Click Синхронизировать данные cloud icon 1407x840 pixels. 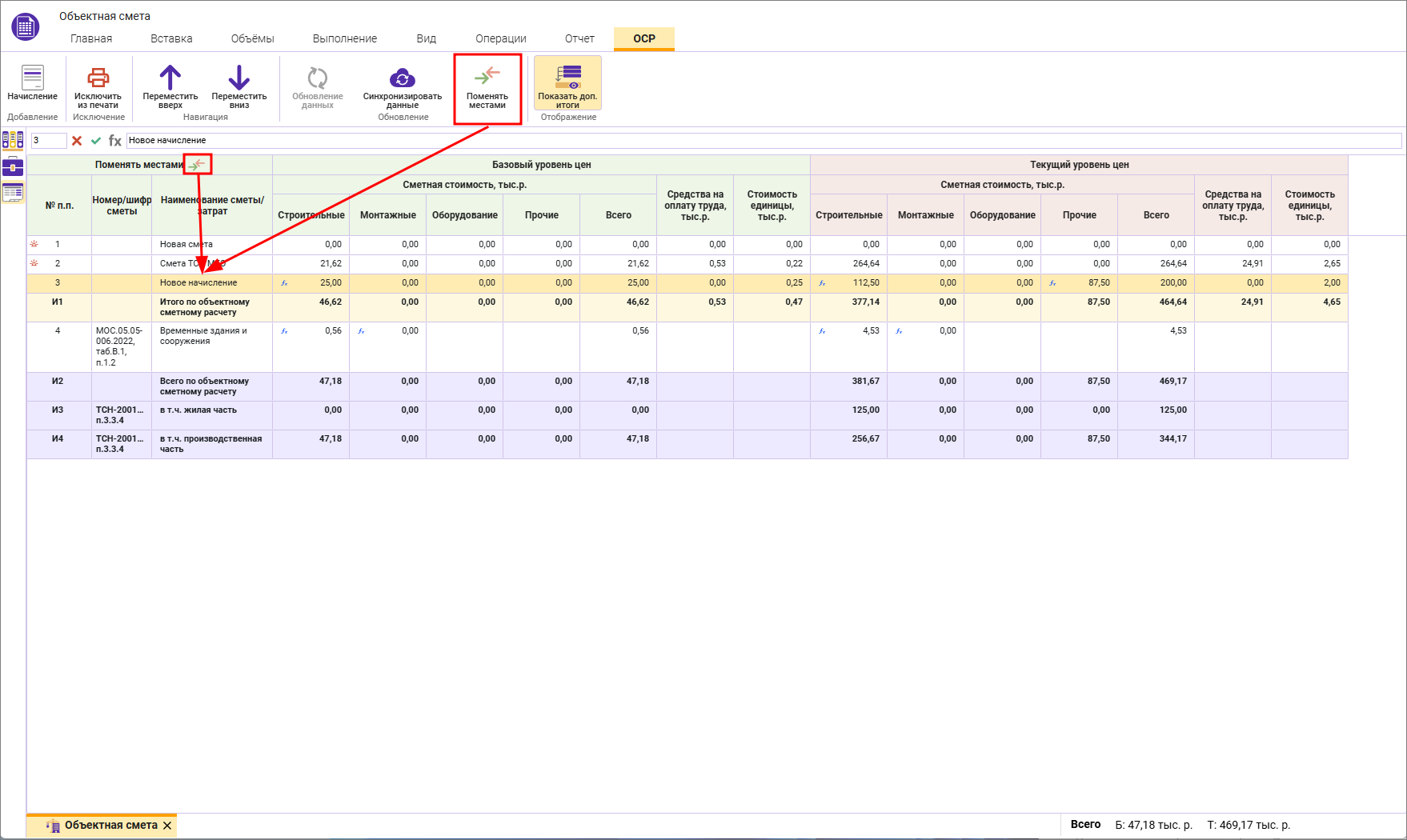[402, 78]
